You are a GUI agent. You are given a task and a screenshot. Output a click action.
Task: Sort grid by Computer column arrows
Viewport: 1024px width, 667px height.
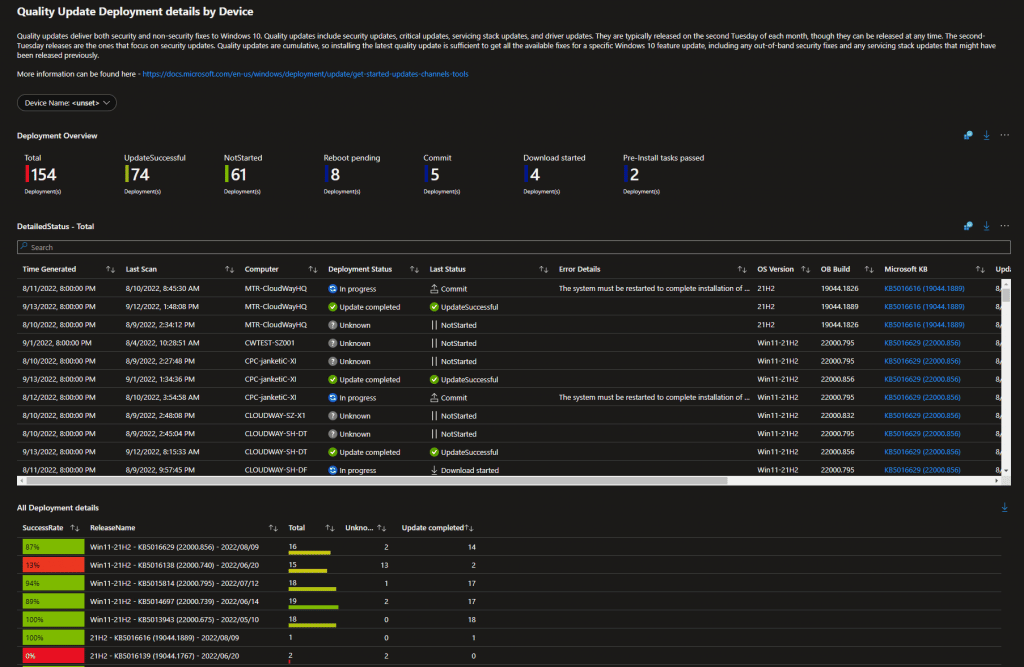click(313, 269)
